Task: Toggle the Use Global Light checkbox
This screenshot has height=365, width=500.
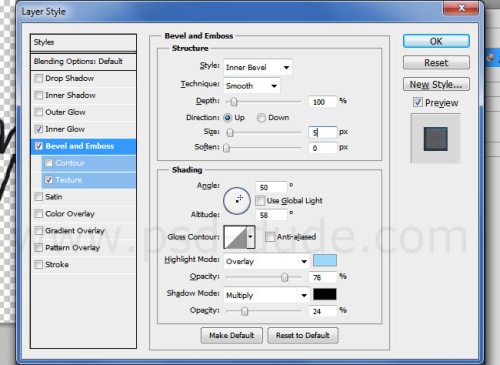Action: pos(260,201)
